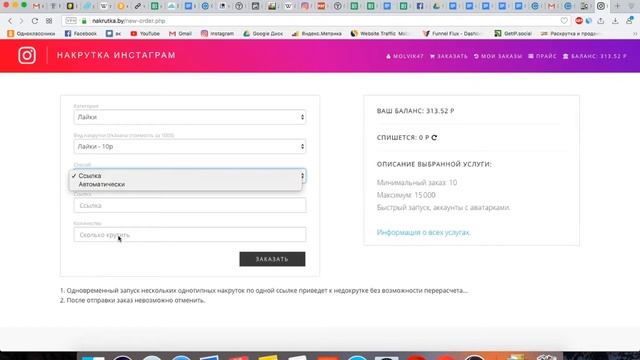The width and height of the screenshot is (640, 360).
Task: Select Автоматически option in dropdown
Action: (185, 184)
